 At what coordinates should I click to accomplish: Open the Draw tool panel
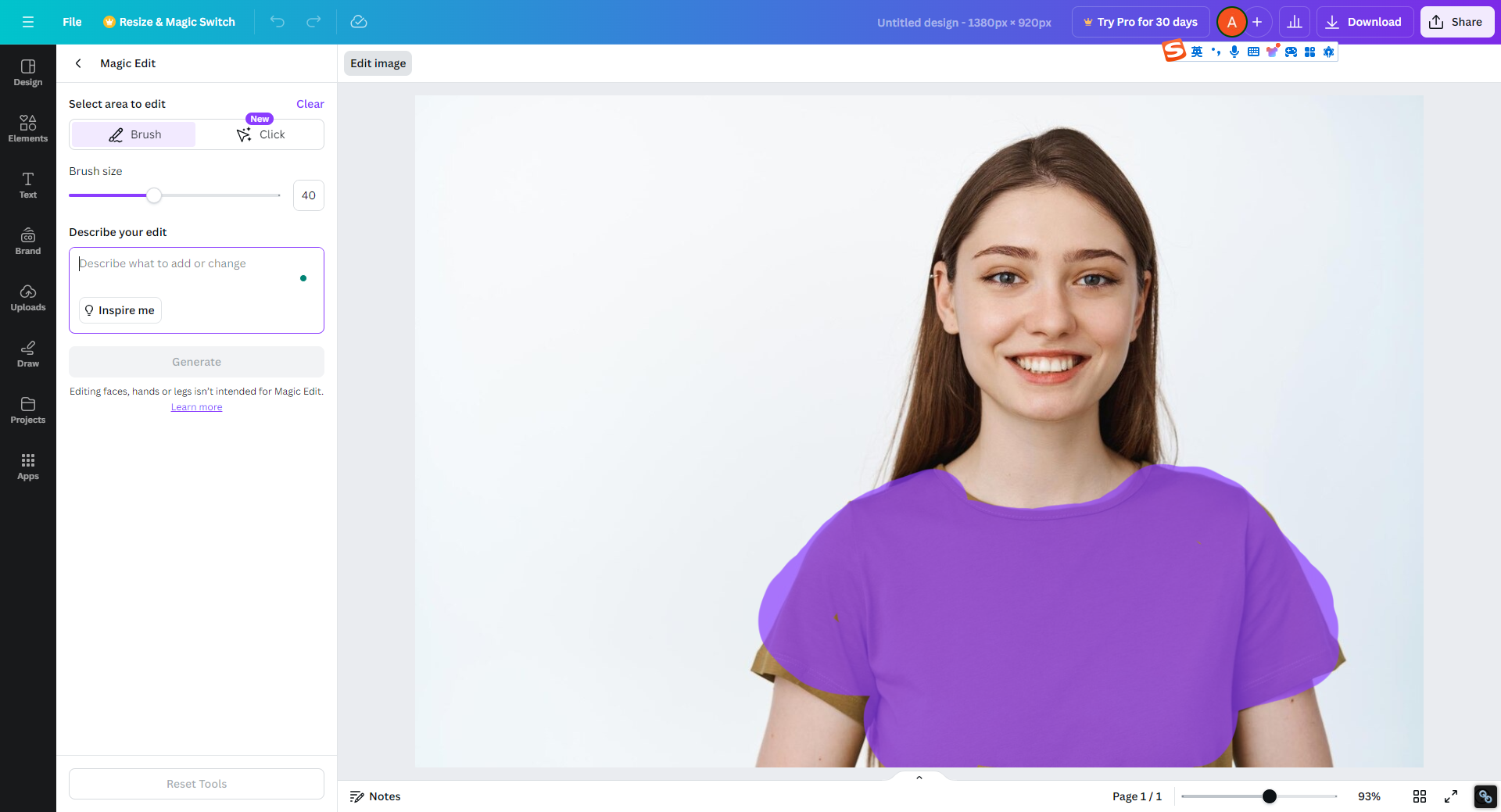coord(28,353)
